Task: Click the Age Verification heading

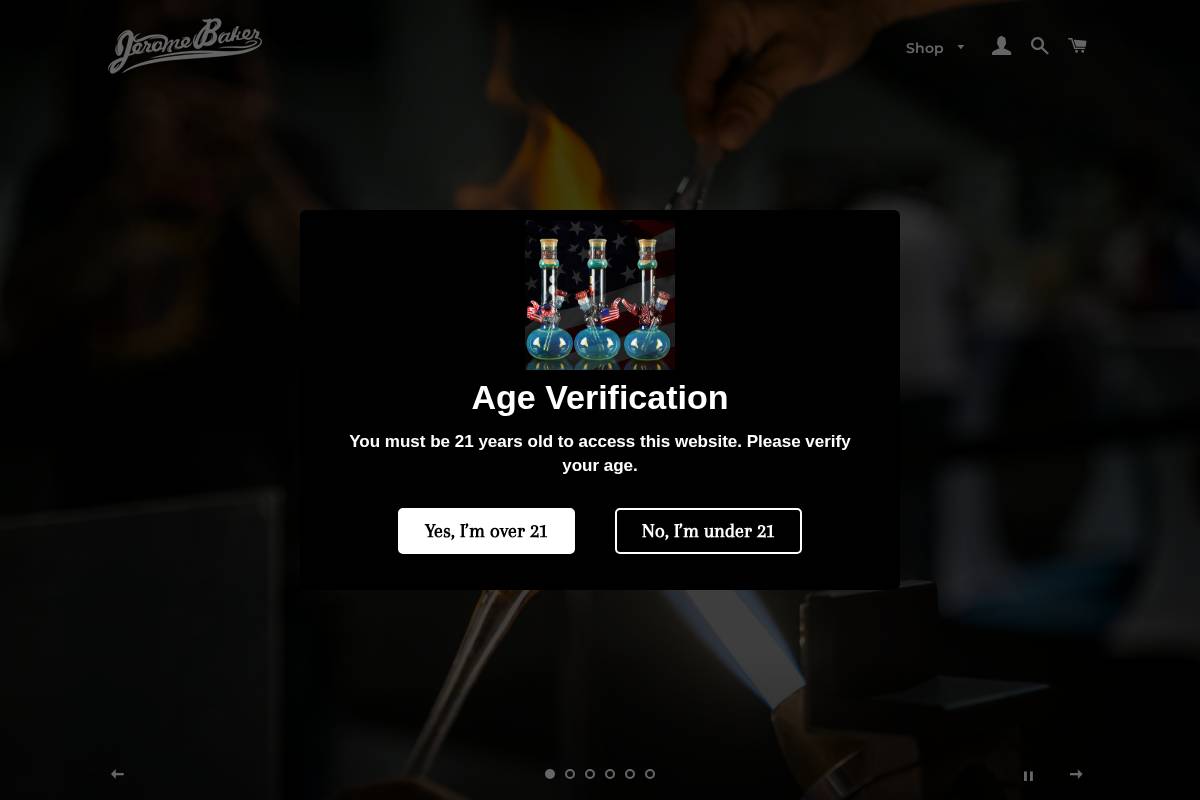Action: tap(600, 398)
